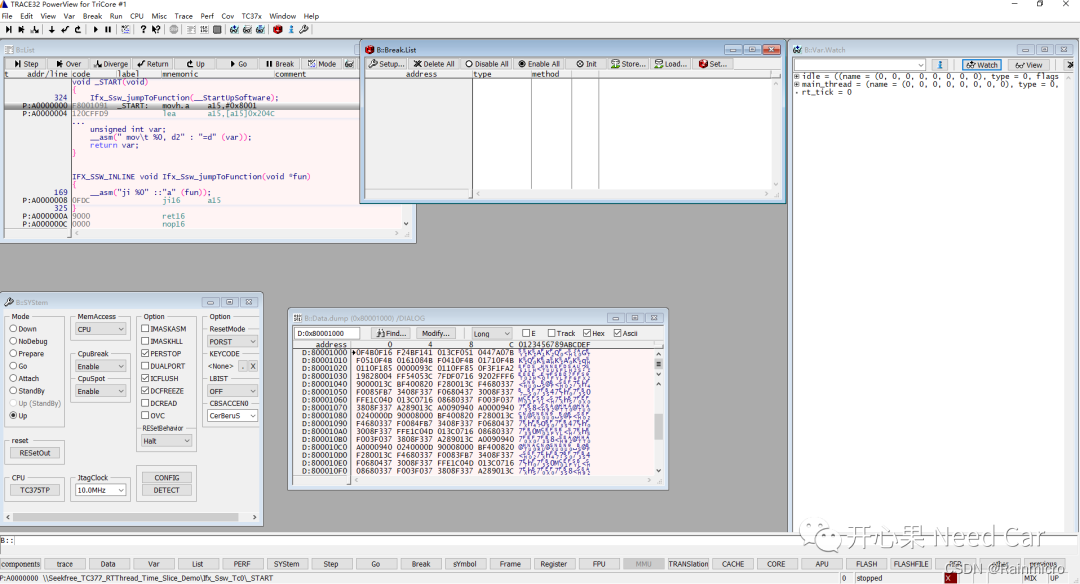Screen dimensions: 1080x584
Task: Click the Return icon in B::List toolbar
Action: click(x=155, y=64)
